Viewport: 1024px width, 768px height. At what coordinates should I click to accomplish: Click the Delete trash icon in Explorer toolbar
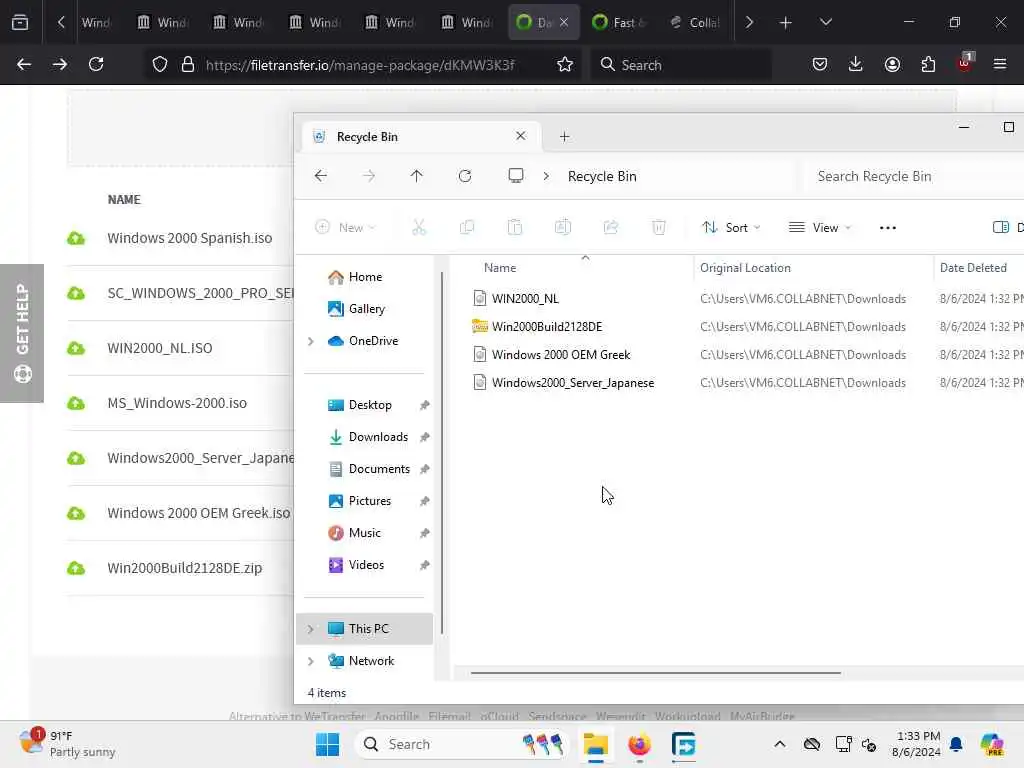[658, 227]
